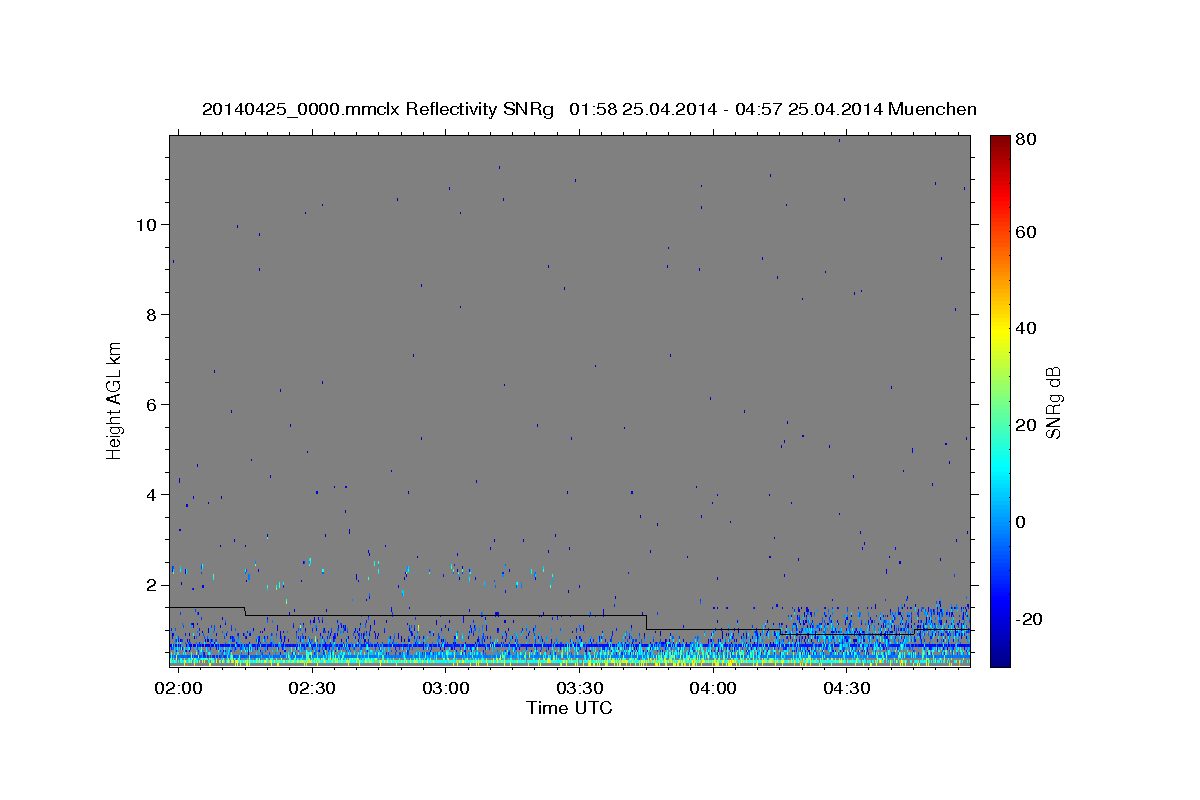The width and height of the screenshot is (1200, 800).
Task: Click the 03:00 time tick label
Action: tap(445, 689)
